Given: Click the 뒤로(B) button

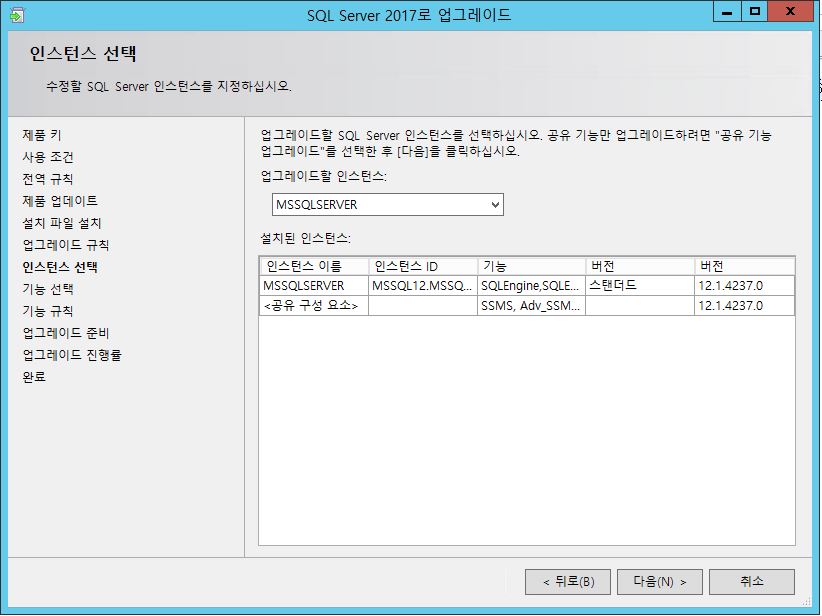Looking at the screenshot, I should (568, 581).
